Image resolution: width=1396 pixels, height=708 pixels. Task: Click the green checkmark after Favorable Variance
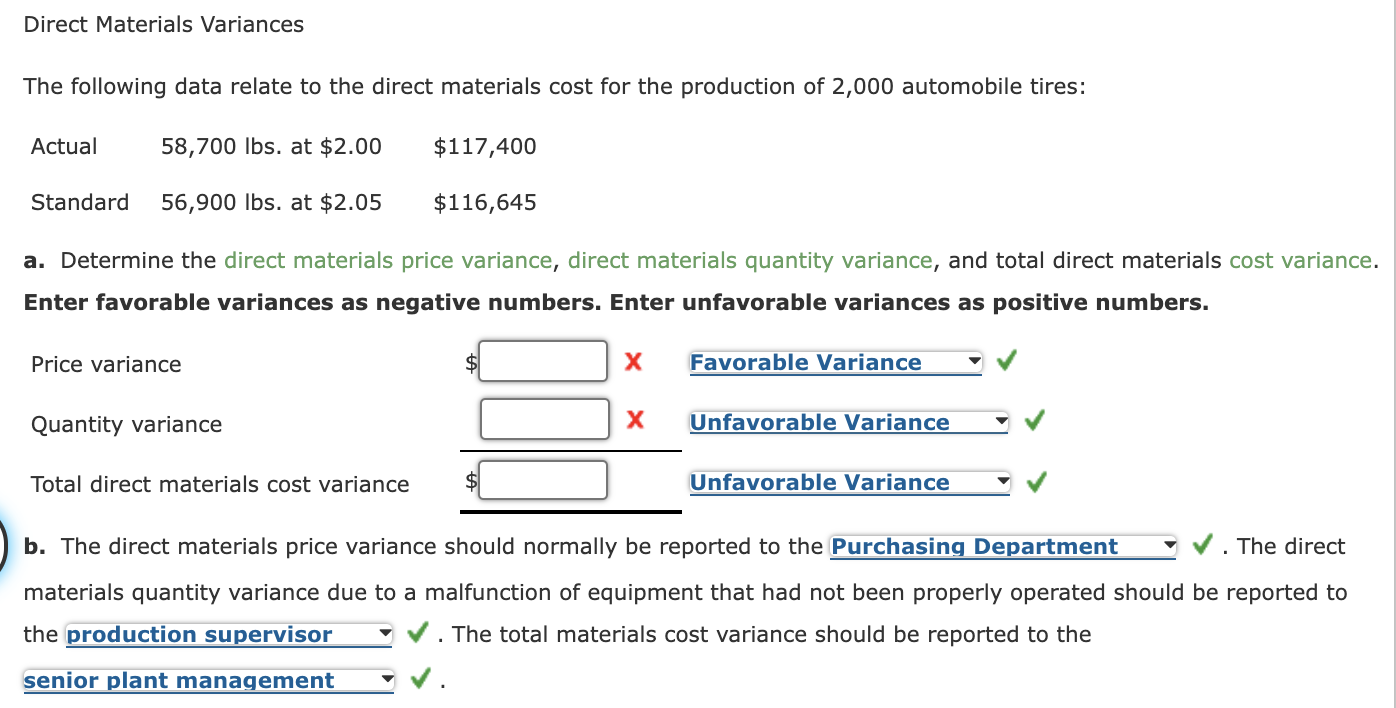coord(1005,361)
